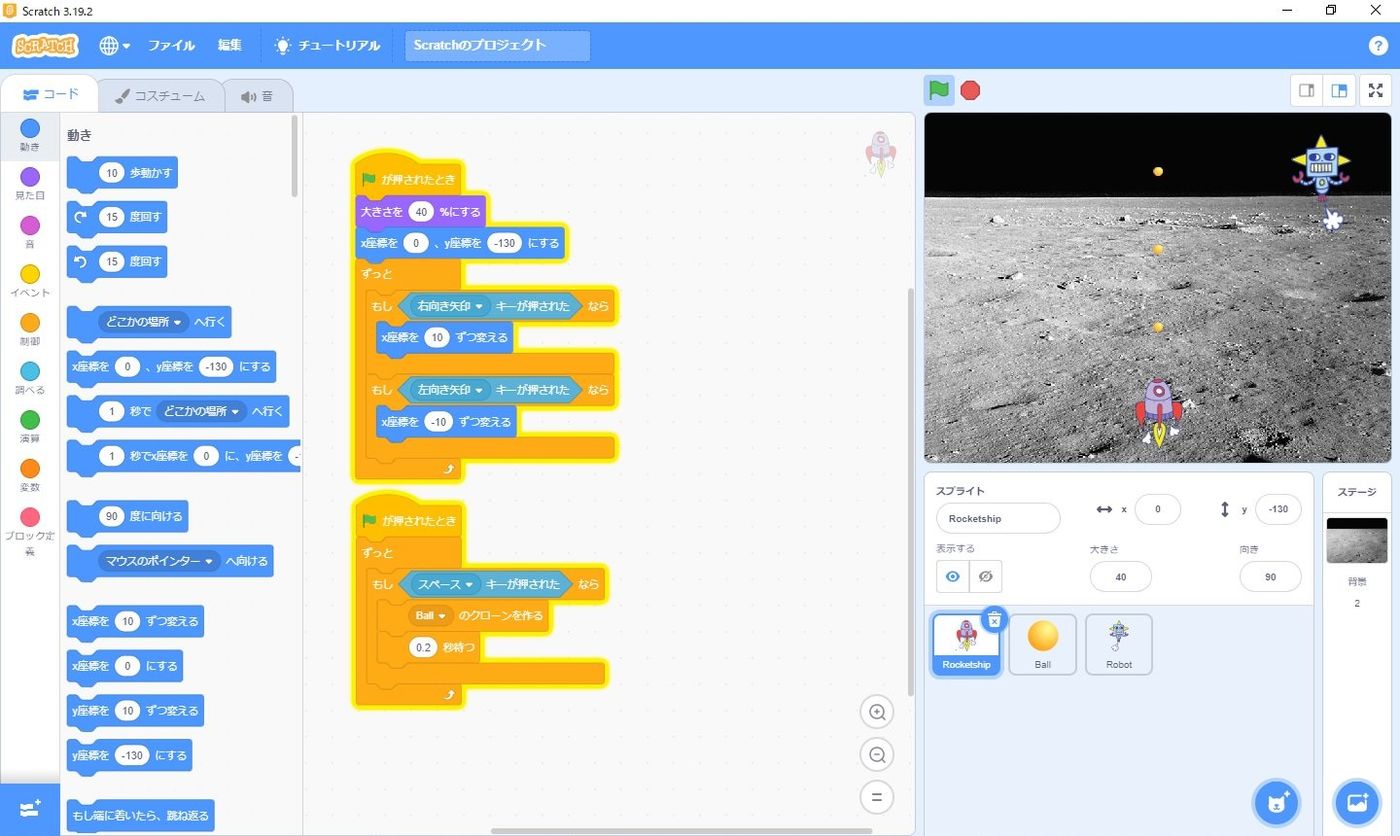The width and height of the screenshot is (1400, 836).
Task: Open 右向き矢印 key dropdown in script
Action: [x=450, y=306]
